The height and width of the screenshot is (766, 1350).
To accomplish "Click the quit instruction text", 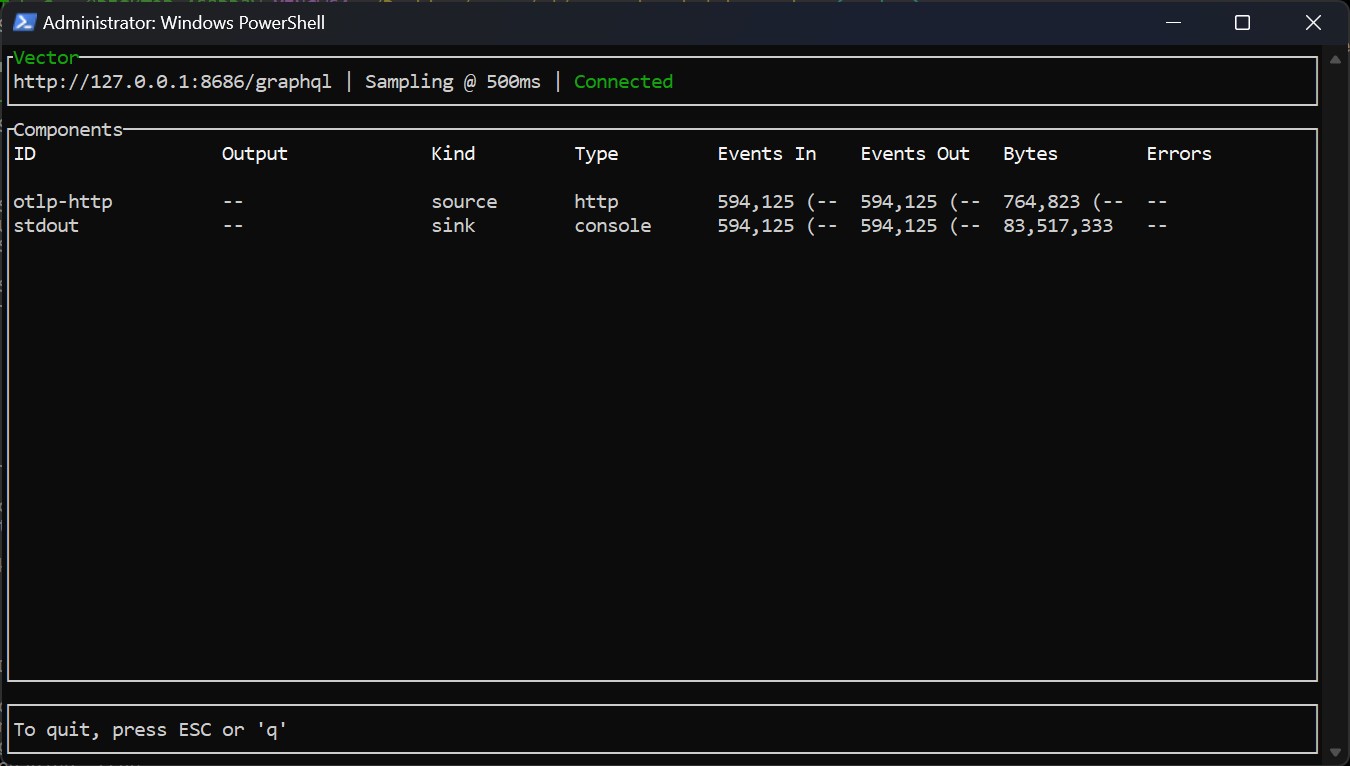I will pyautogui.click(x=150, y=730).
